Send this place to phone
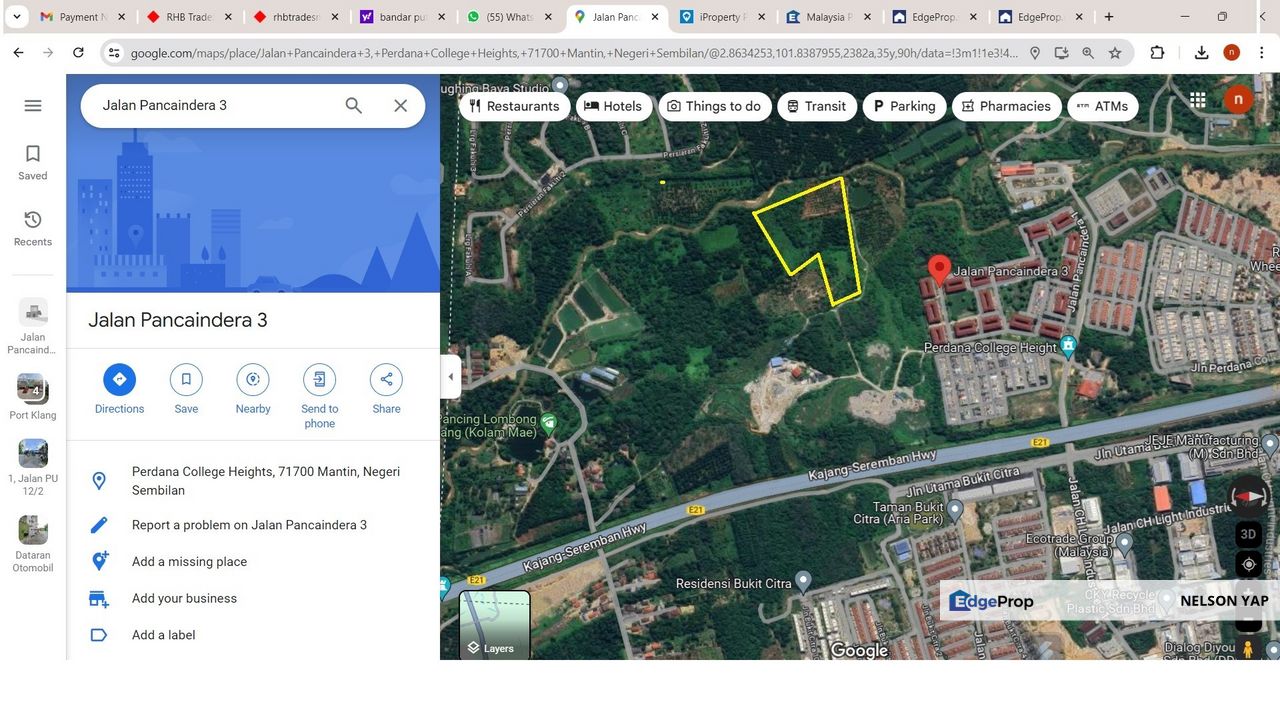This screenshot has height=720, width=1280. pyautogui.click(x=320, y=396)
